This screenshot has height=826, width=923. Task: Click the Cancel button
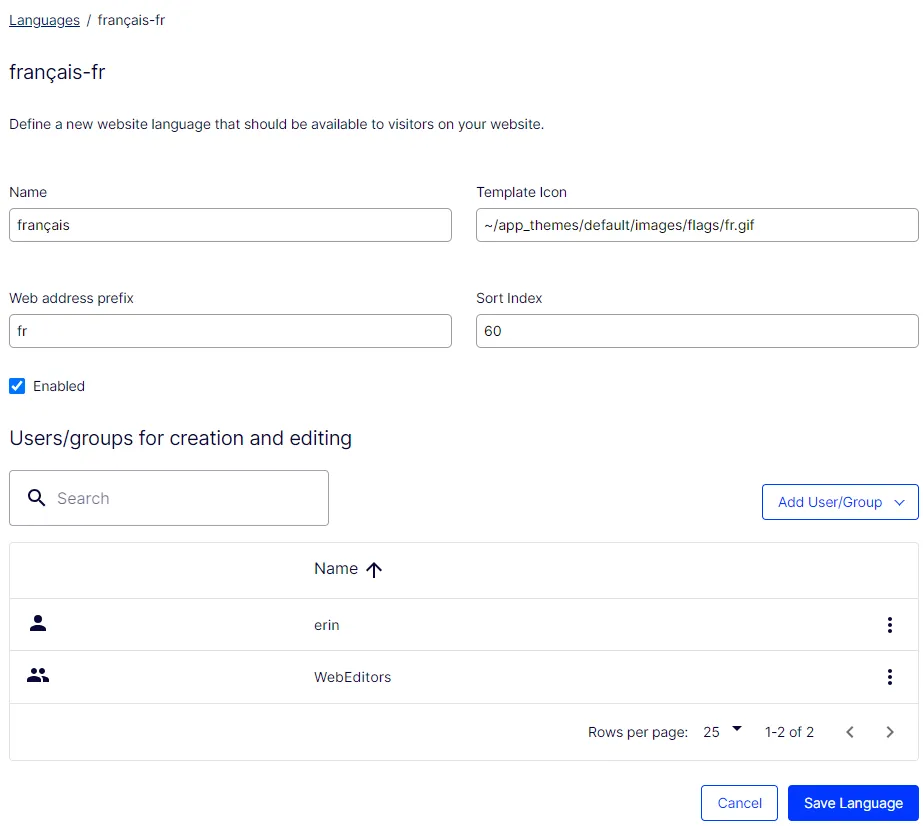click(739, 803)
